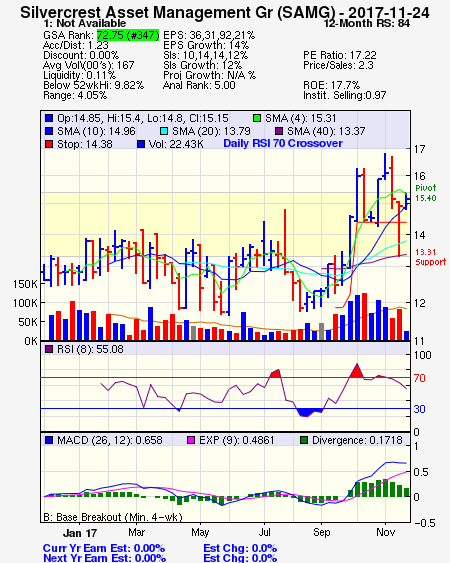Click the 'RSI (8): 55.08' legend text
The image size is (450, 563).
(90, 349)
